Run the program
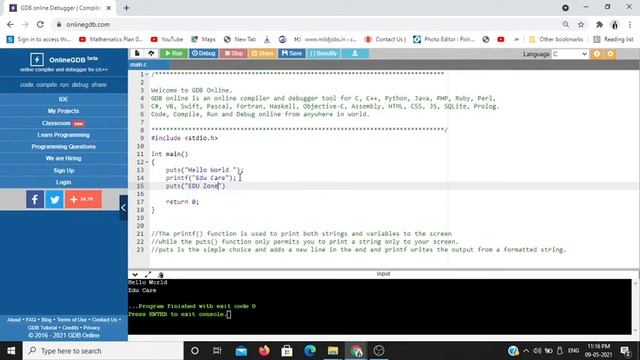 point(174,53)
